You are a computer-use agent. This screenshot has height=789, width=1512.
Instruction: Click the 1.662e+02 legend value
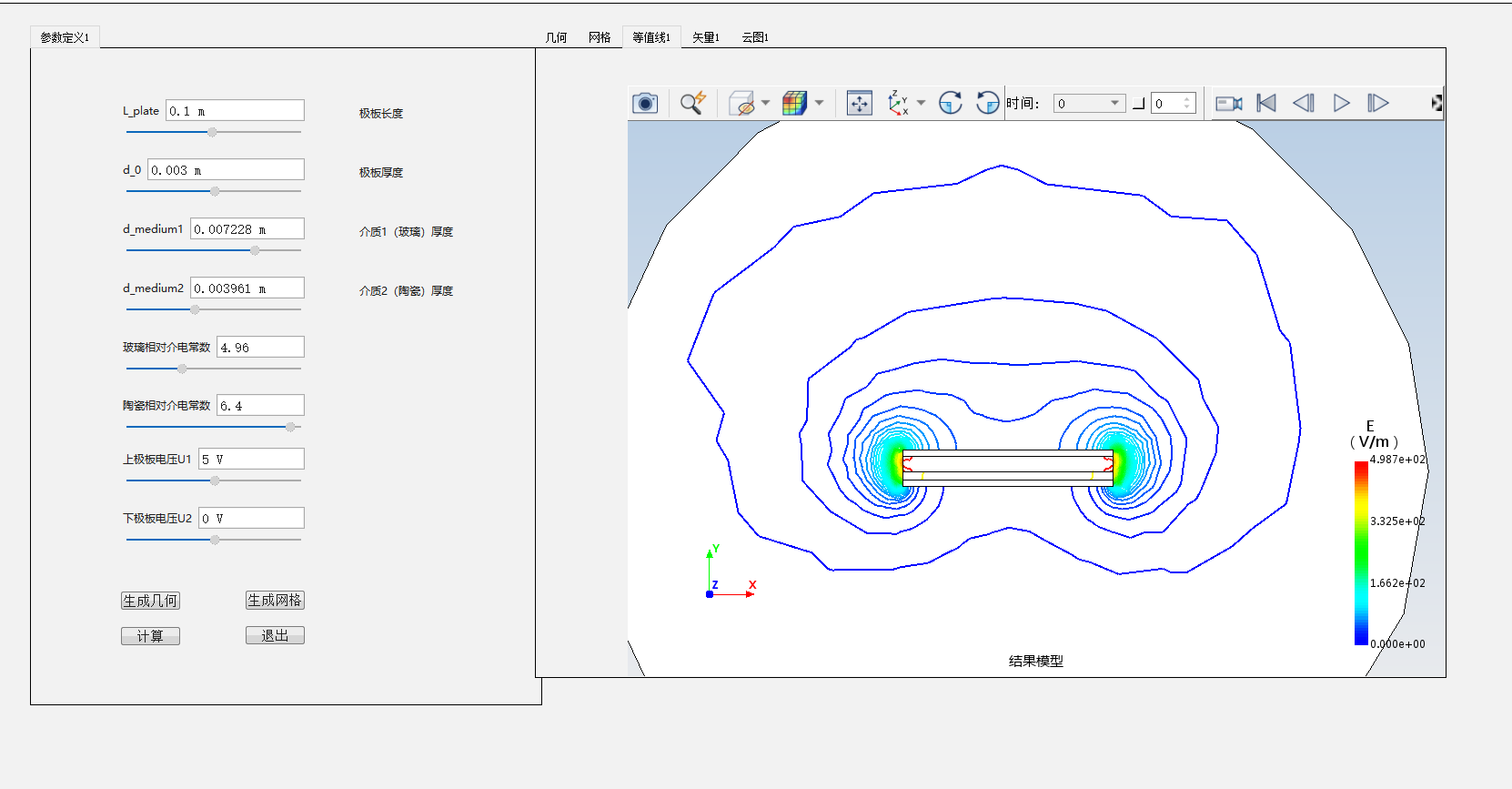pos(1397,583)
